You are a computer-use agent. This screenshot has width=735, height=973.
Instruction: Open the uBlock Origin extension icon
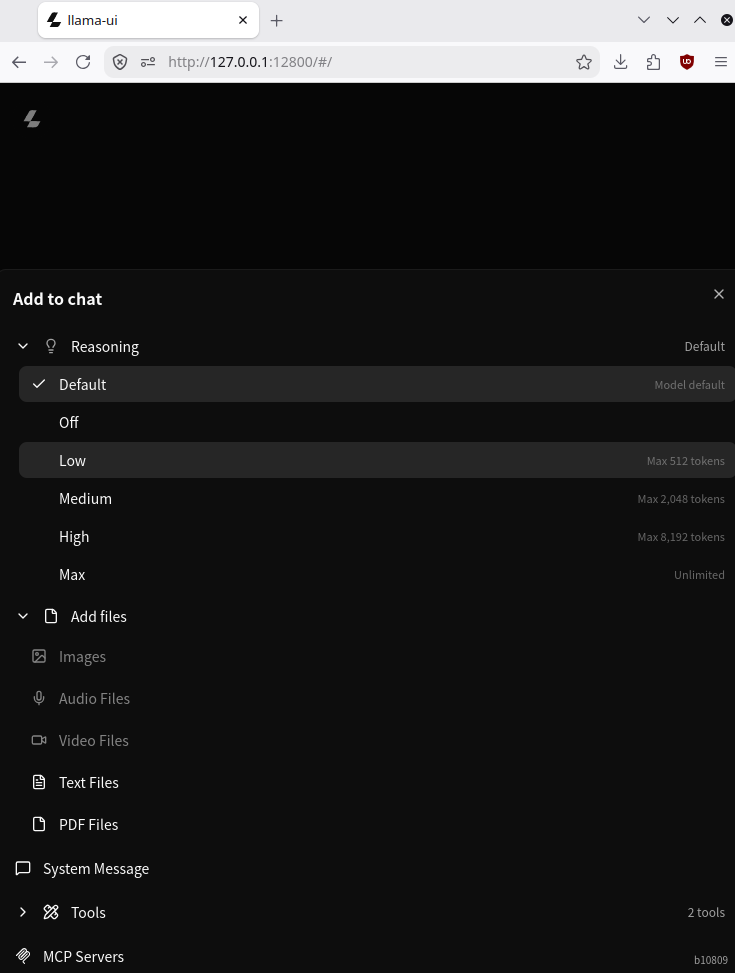(x=687, y=61)
